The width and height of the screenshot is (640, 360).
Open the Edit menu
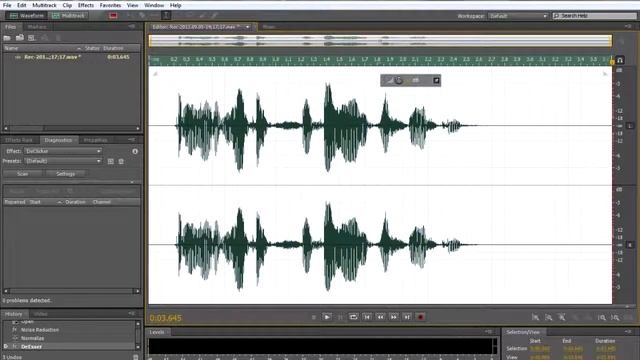point(22,5)
